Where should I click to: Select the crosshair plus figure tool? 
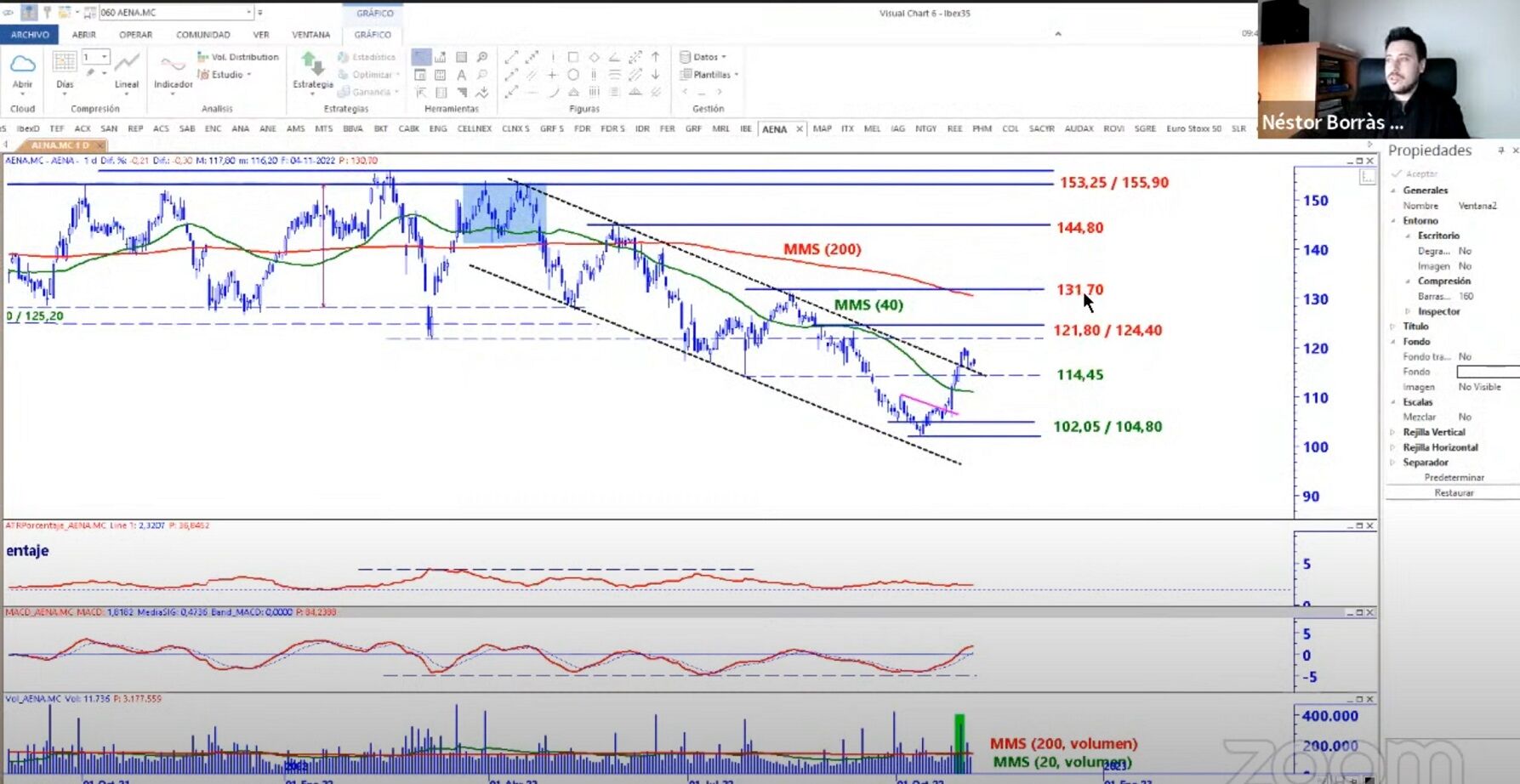(x=553, y=75)
